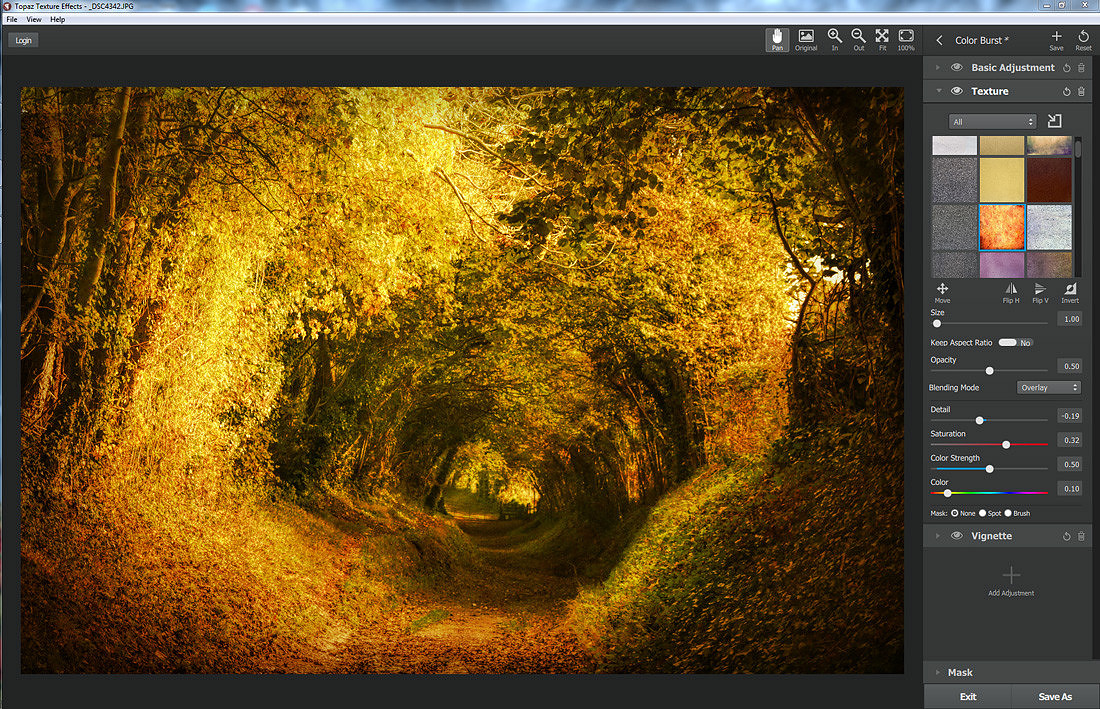Click the Exit button

pos(967,696)
